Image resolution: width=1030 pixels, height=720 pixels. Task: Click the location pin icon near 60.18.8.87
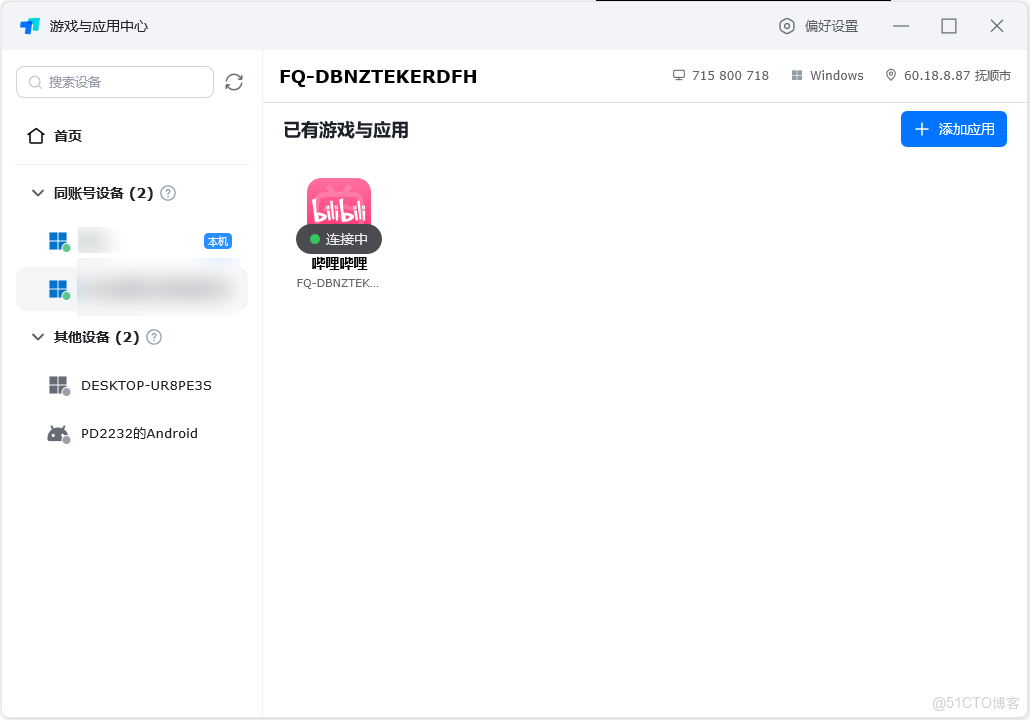890,74
